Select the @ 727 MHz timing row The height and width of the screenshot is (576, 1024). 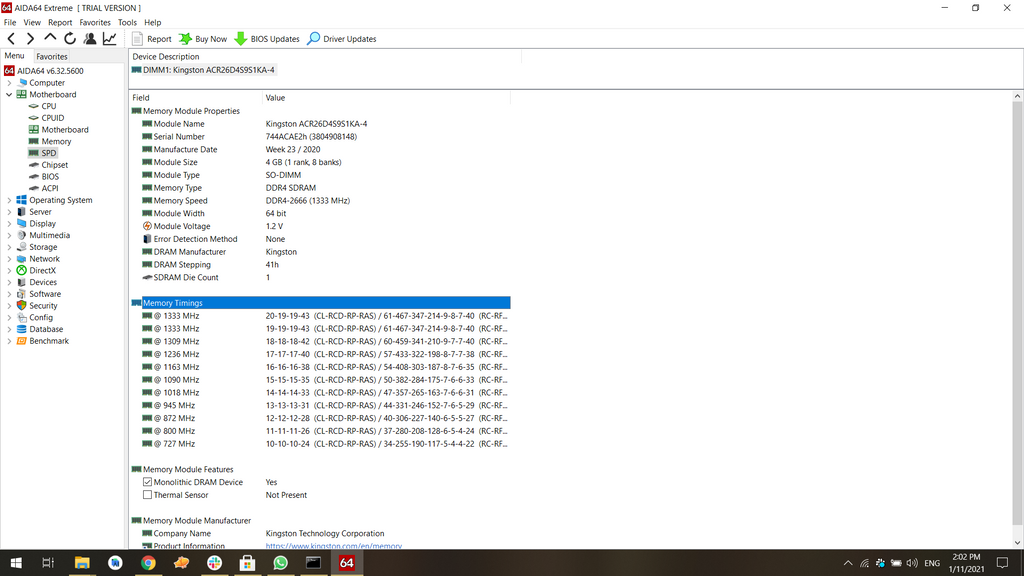321,444
